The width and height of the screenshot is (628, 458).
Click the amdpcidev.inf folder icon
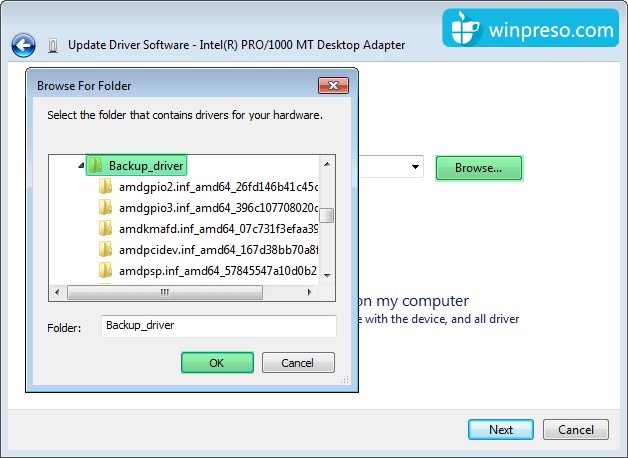[105, 249]
